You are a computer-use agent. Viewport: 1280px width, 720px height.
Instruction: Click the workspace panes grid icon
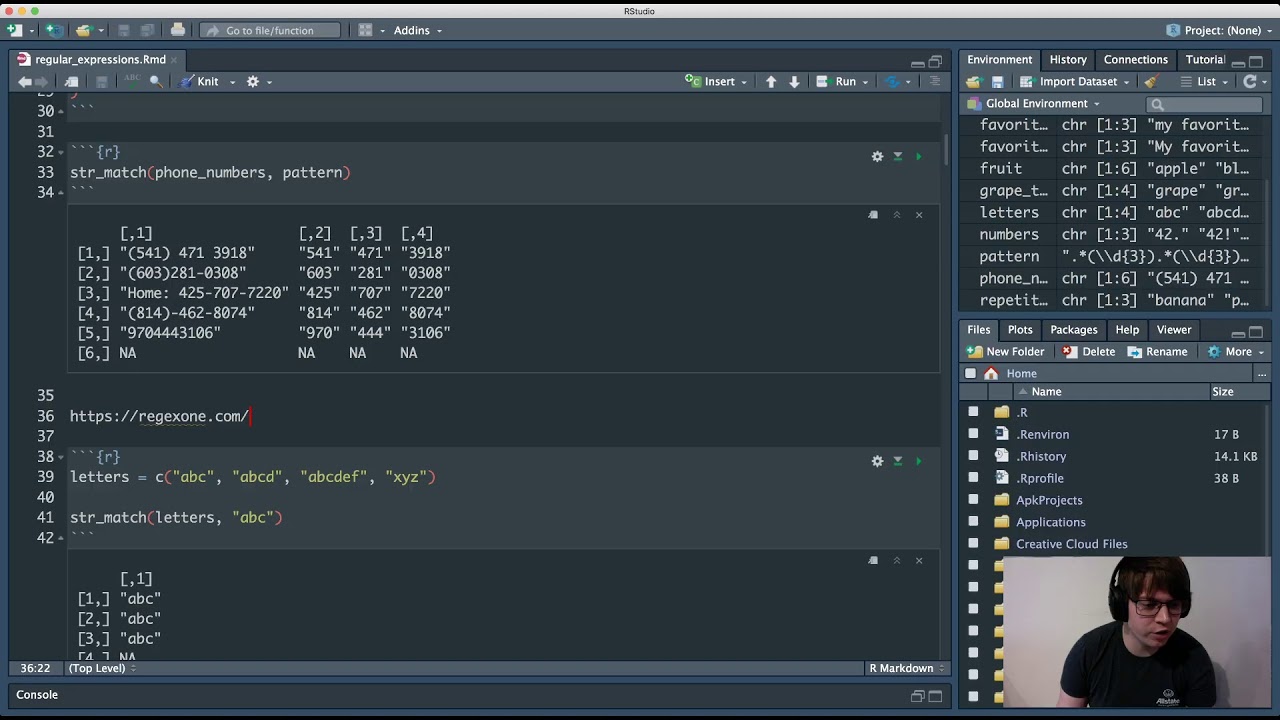[x=366, y=30]
